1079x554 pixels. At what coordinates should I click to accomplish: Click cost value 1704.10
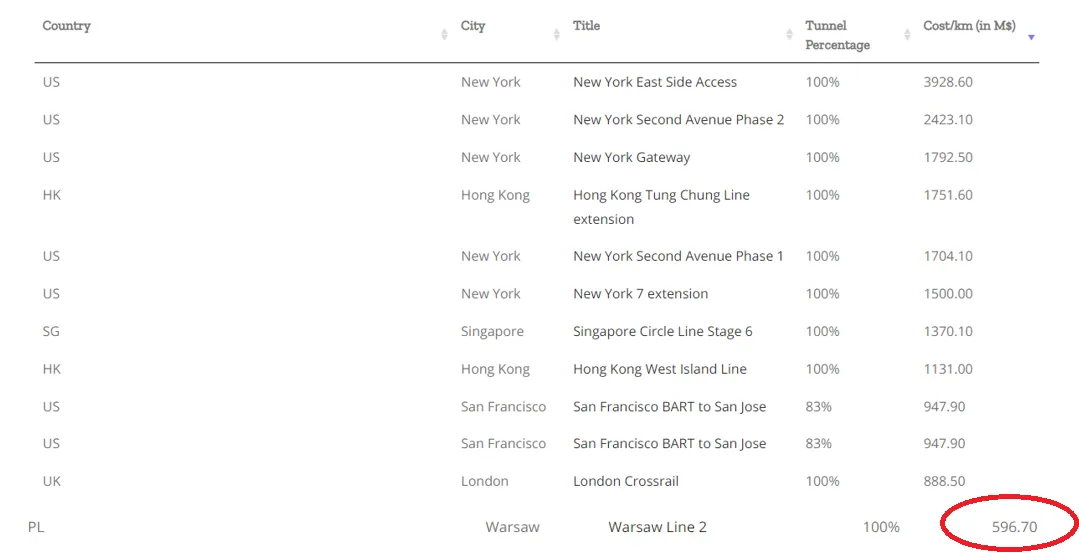(x=948, y=256)
